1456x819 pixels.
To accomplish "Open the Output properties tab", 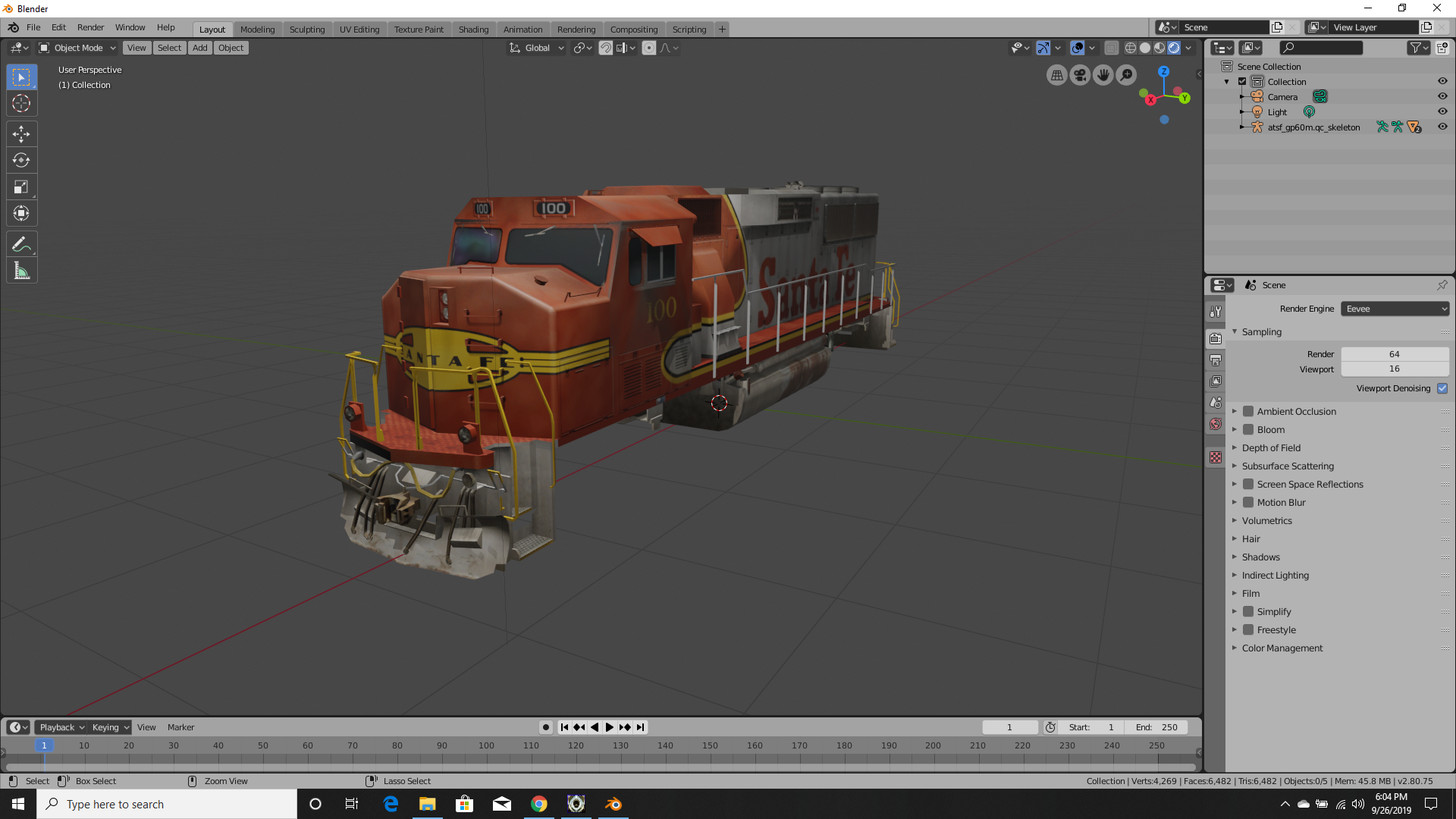I will [1216, 360].
